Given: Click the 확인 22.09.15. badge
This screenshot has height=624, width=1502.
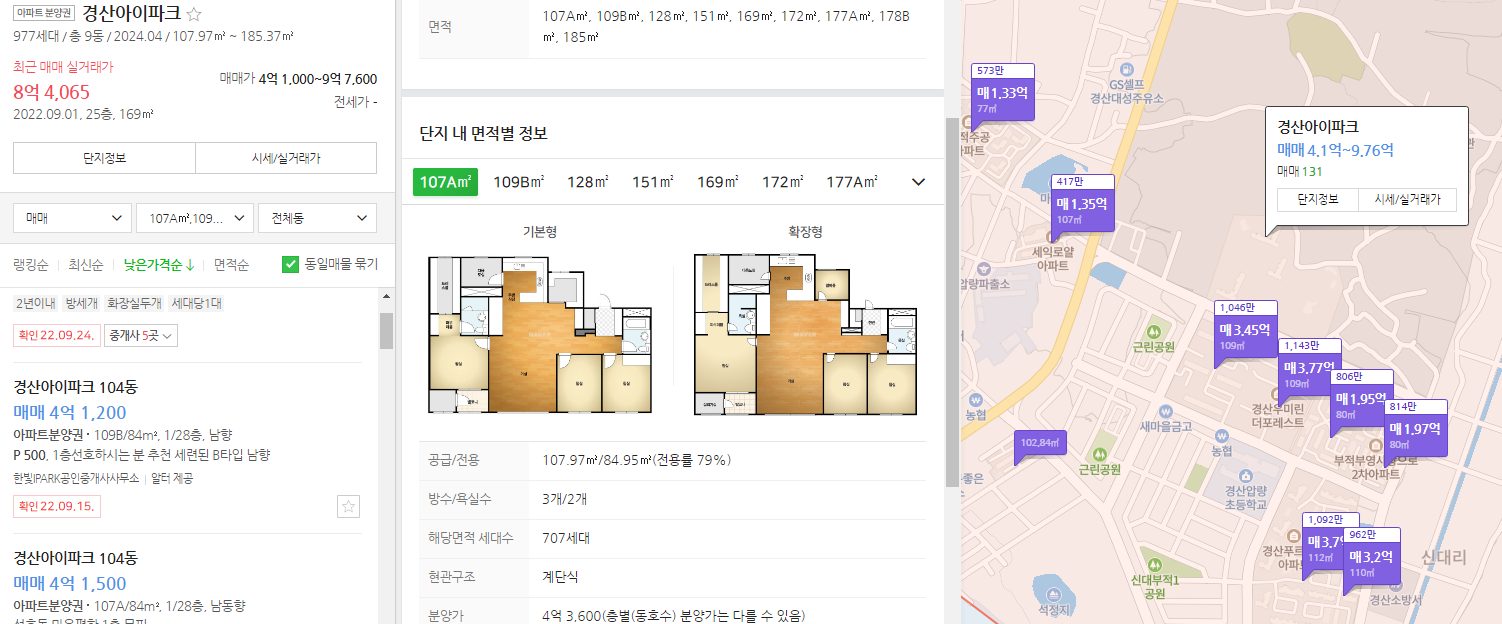Looking at the screenshot, I should [56, 506].
